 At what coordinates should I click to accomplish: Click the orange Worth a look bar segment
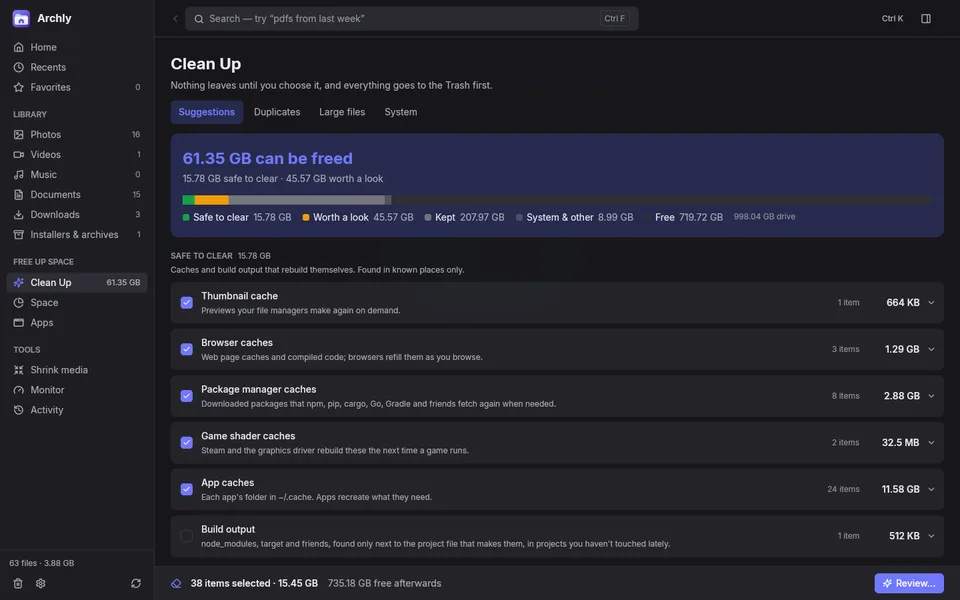(212, 200)
